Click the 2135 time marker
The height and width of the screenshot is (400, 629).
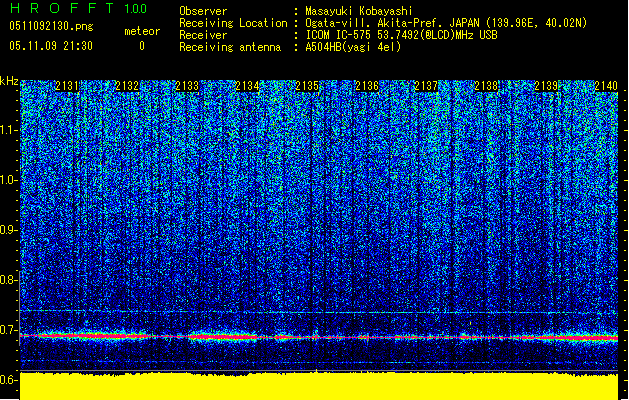point(307,86)
